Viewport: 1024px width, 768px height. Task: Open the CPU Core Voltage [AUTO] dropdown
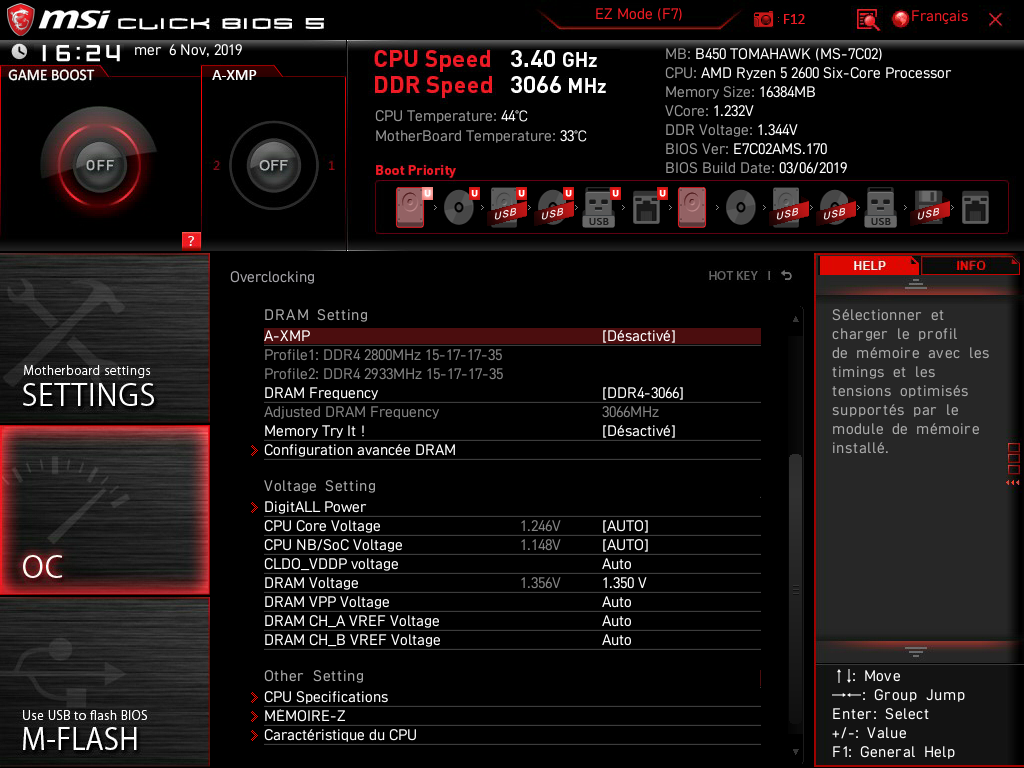pyautogui.click(x=512, y=526)
